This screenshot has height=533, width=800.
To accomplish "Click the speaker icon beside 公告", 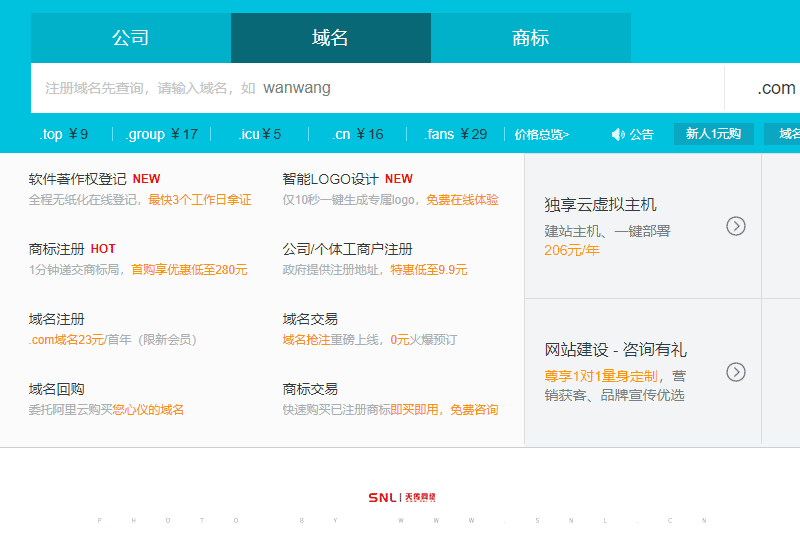I will coord(617,134).
